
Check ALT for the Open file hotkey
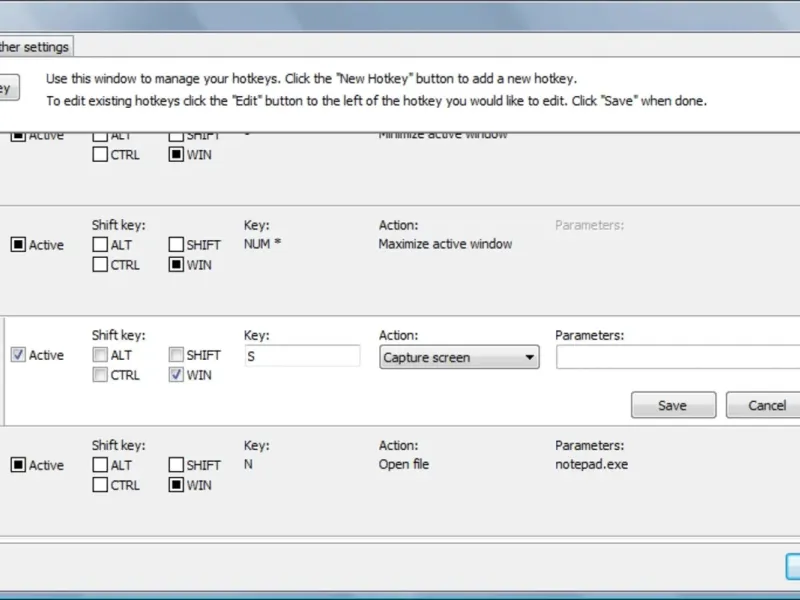coord(100,465)
